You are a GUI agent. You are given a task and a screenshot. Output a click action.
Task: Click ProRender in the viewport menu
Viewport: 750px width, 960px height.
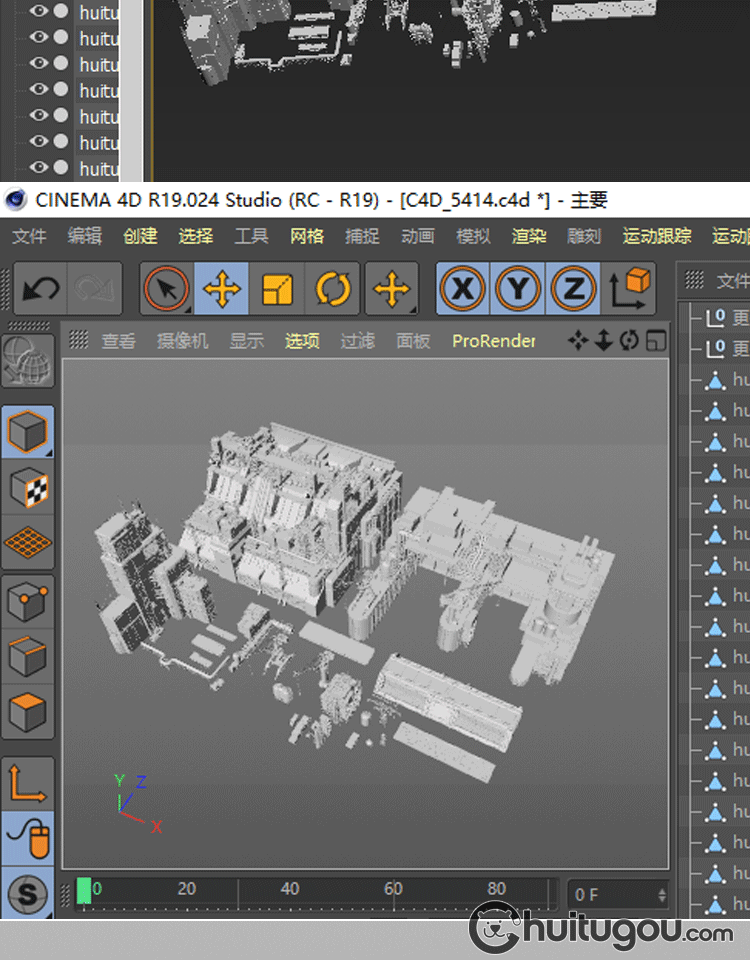pos(493,341)
